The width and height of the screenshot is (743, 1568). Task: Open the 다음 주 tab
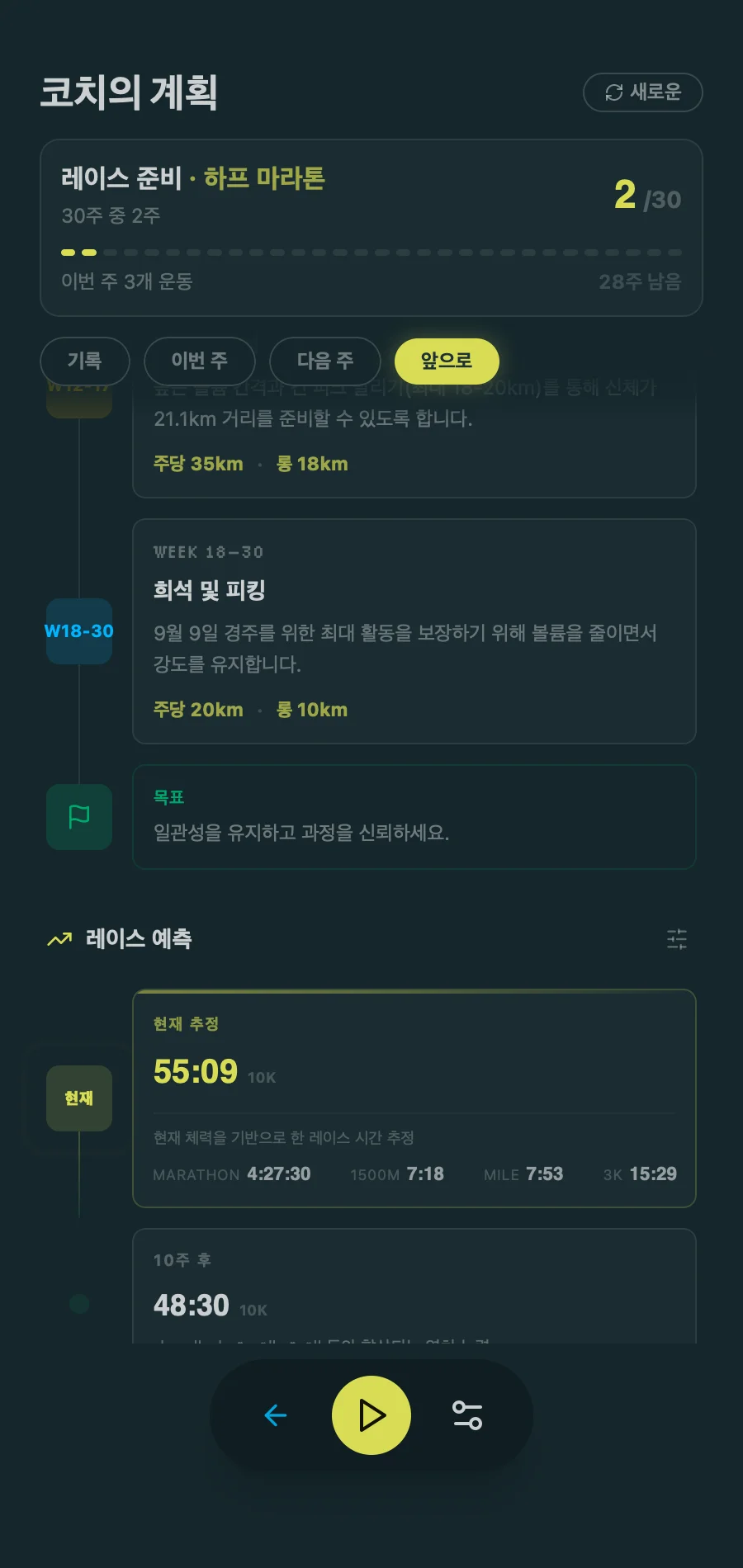[x=325, y=361]
